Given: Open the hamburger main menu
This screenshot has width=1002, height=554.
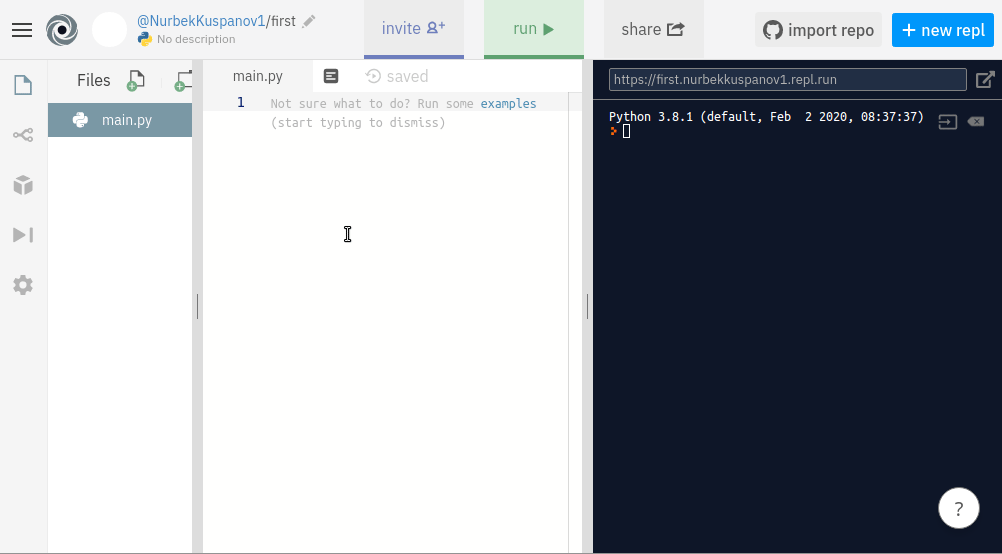Looking at the screenshot, I should point(22,30).
